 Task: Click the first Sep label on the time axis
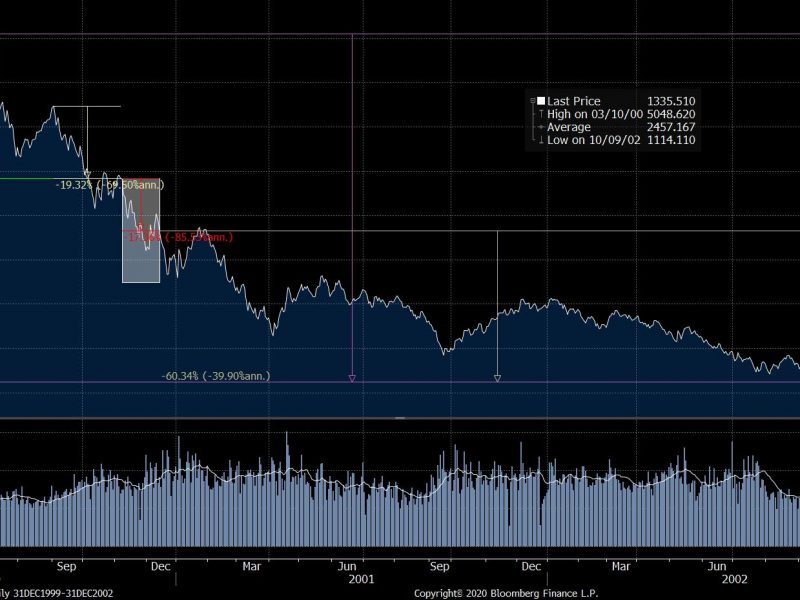point(67,564)
